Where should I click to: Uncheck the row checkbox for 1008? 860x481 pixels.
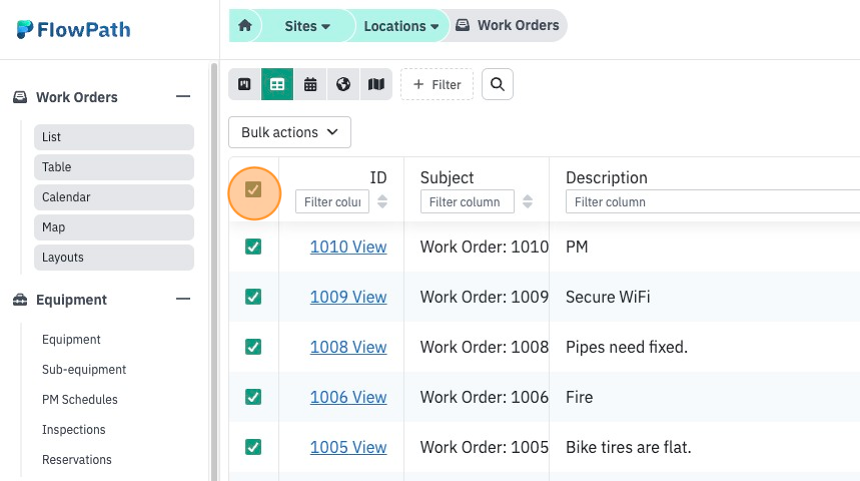253,347
